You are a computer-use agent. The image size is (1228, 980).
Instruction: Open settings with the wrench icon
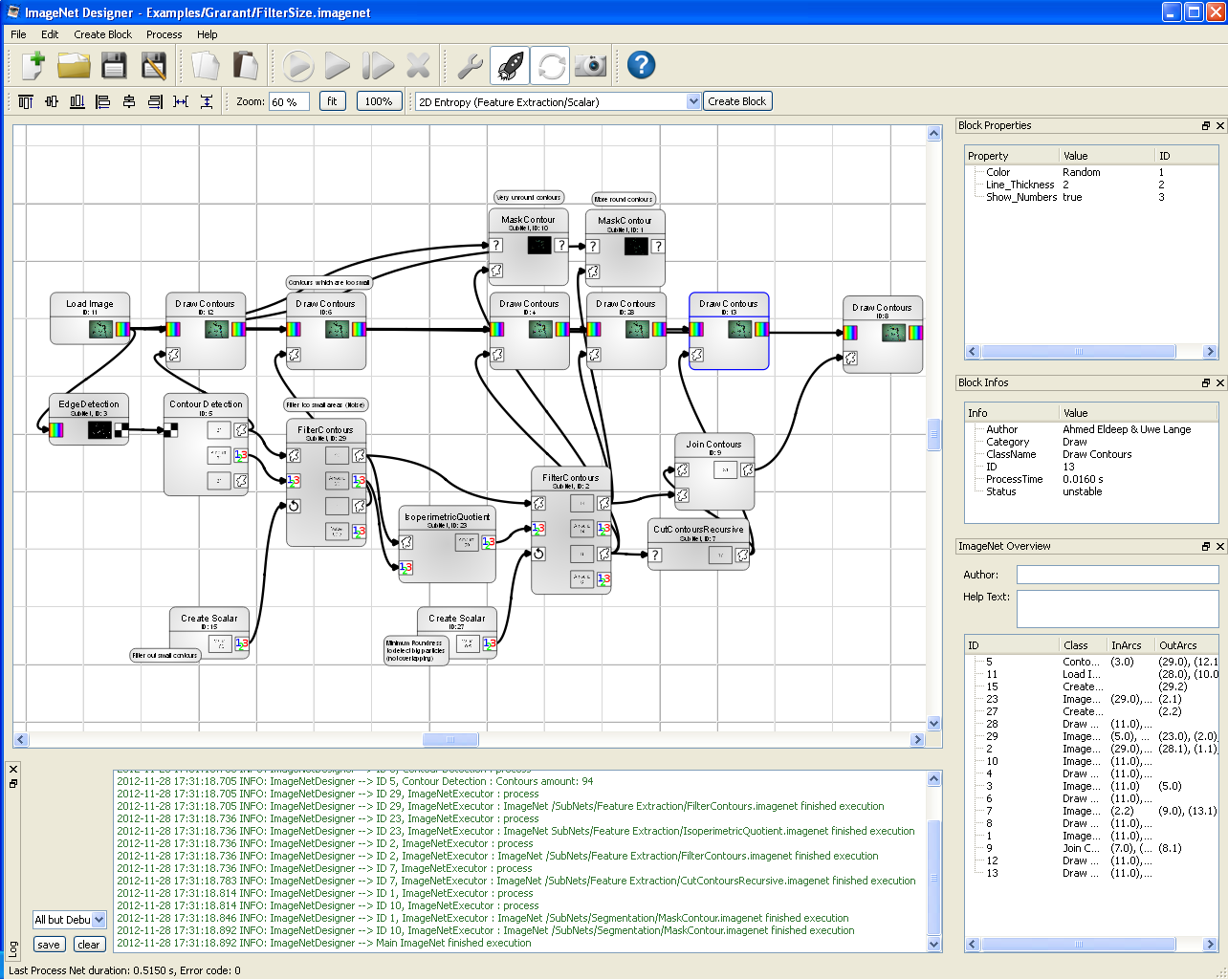tap(470, 65)
